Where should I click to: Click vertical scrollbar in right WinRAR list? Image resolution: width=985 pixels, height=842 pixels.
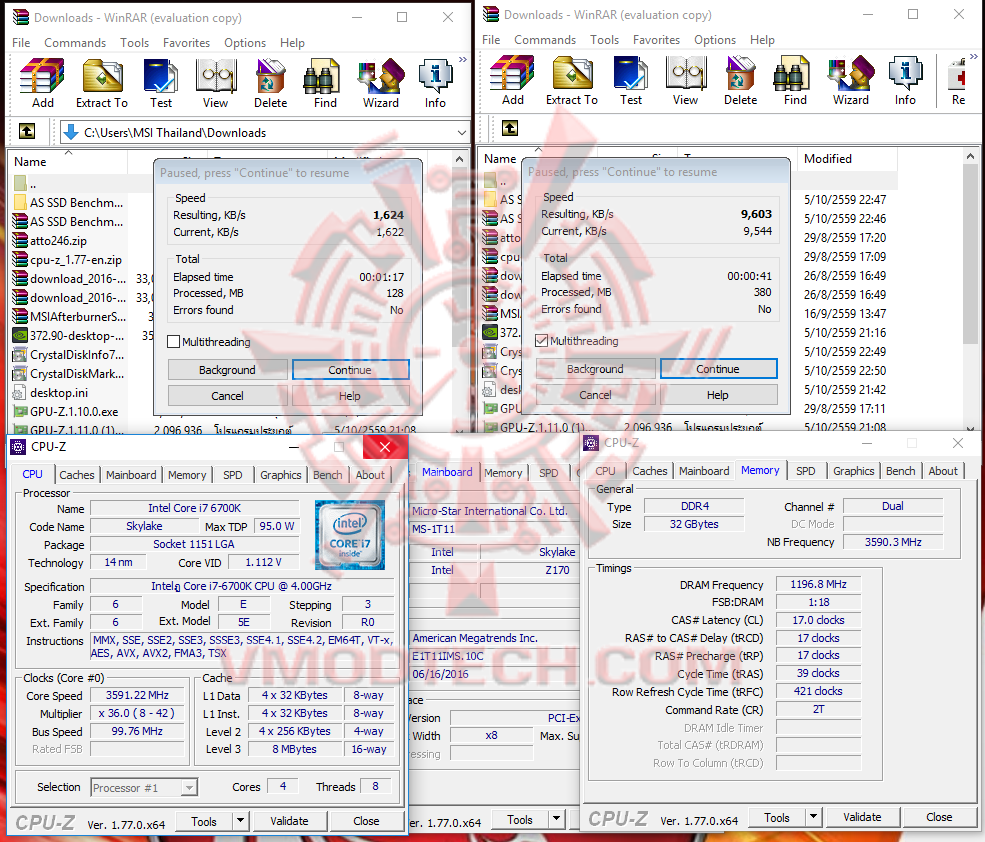click(x=971, y=255)
